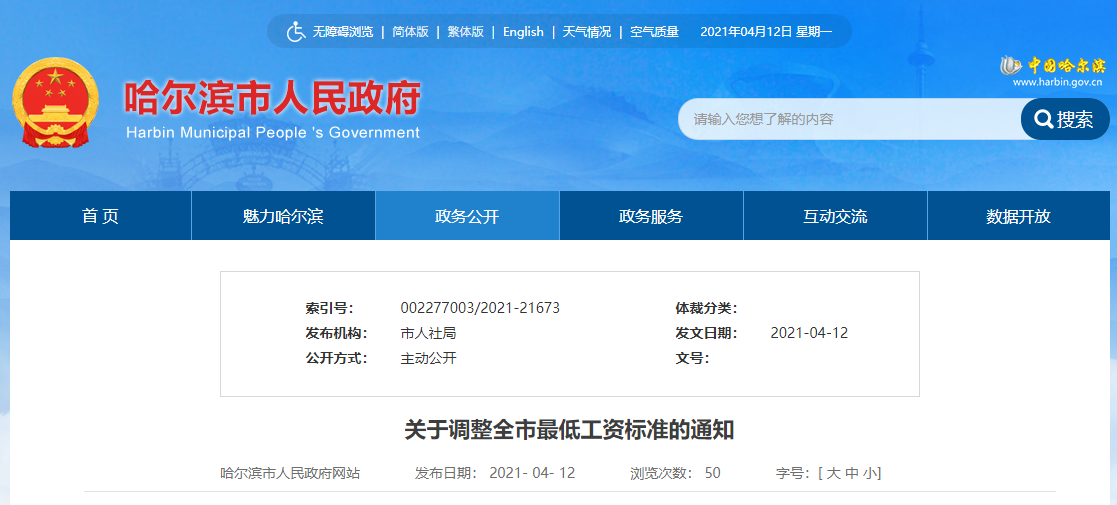Open 魅力哈尔滨 navigation tab

click(x=283, y=216)
